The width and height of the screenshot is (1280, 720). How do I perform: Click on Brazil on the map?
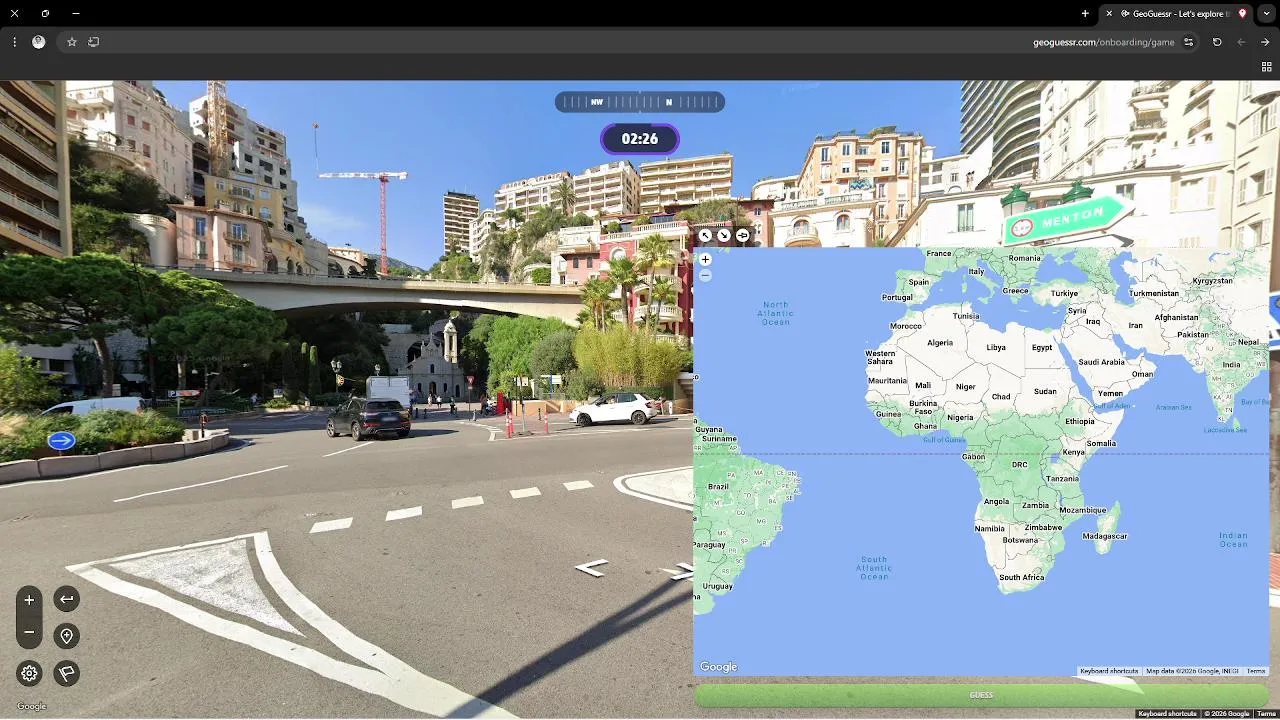[718, 486]
